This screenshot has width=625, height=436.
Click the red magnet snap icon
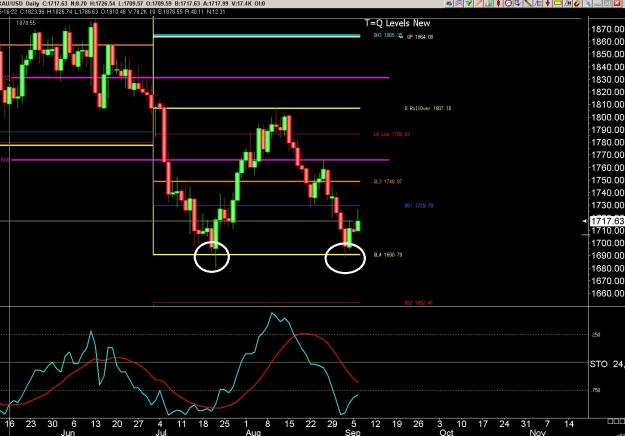(577, 3)
